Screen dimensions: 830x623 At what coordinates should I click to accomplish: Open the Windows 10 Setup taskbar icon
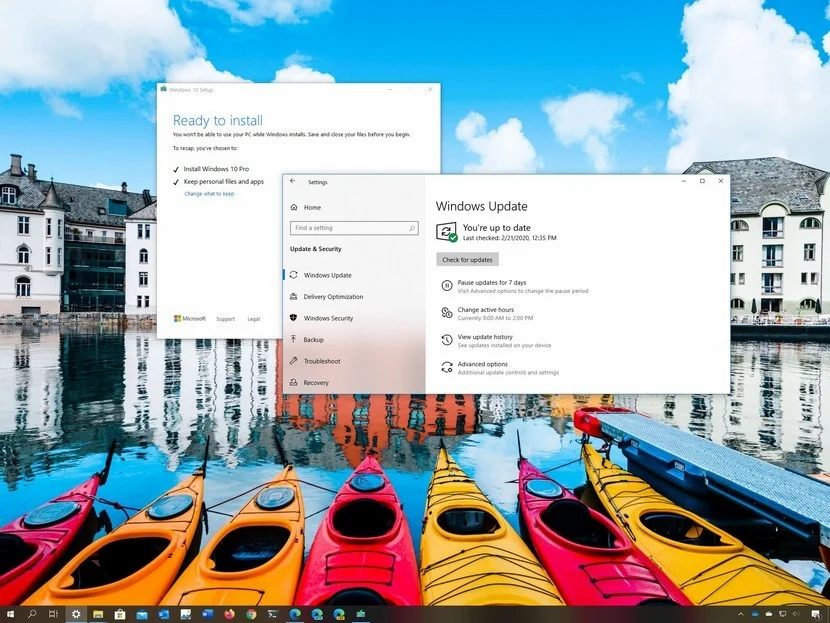(x=361, y=614)
